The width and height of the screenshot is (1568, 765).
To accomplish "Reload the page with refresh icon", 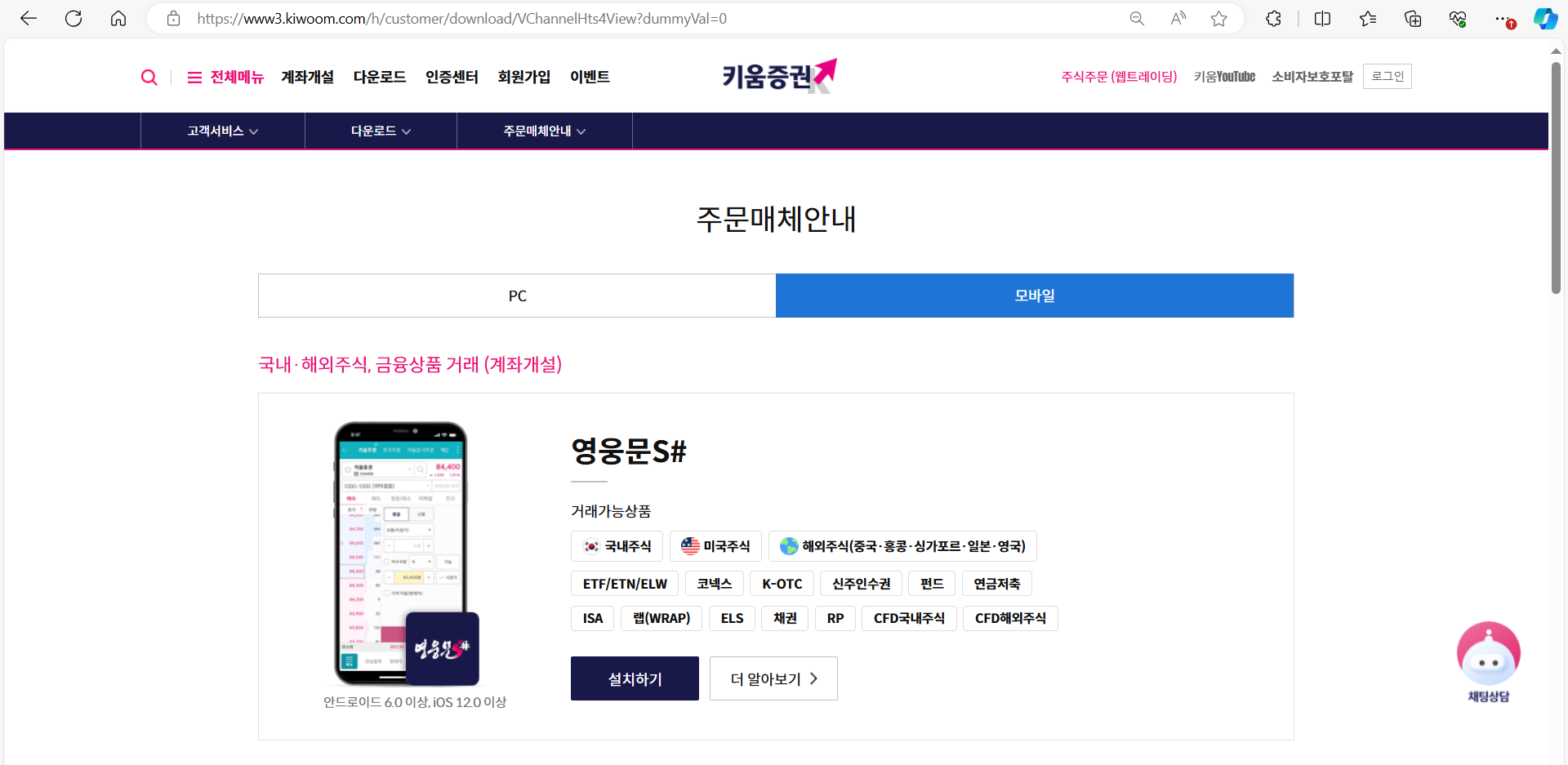I will point(73,18).
